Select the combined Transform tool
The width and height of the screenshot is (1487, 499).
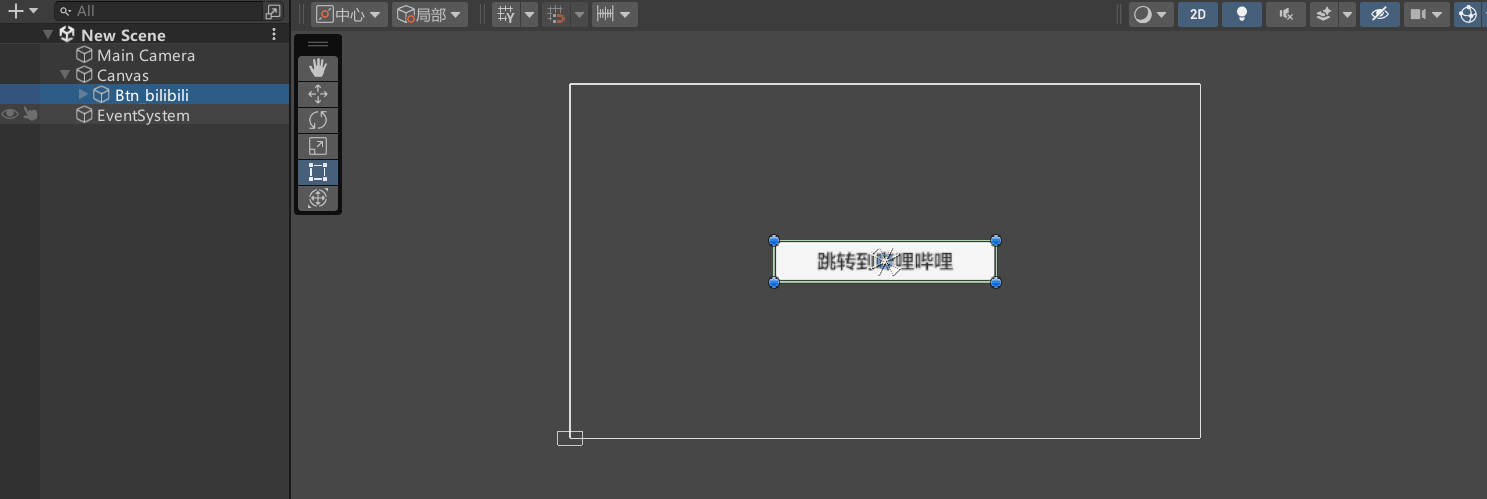pyautogui.click(x=318, y=198)
